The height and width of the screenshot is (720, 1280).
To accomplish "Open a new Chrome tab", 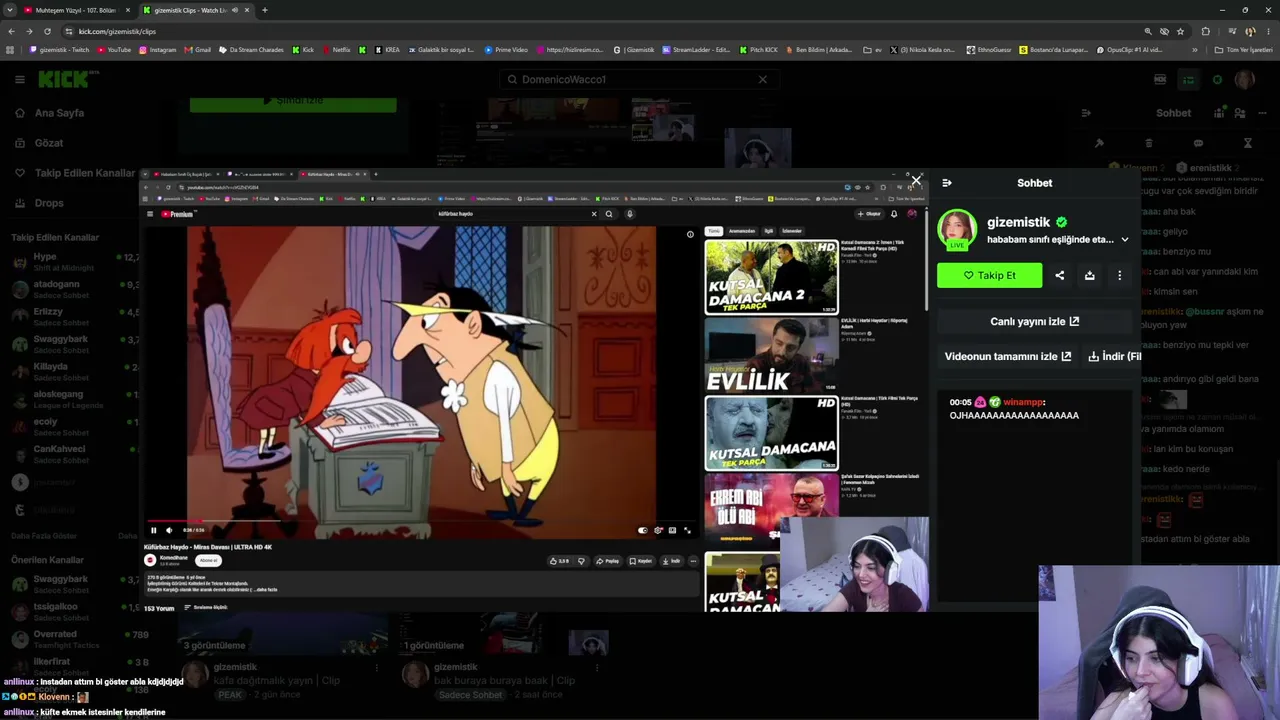I will point(264,10).
